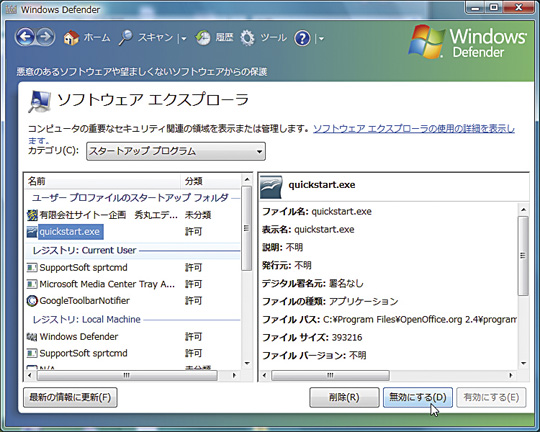This screenshot has width=540, height=432.
Task: Select the GoogleToolbarNotifier row
Action: tap(133, 301)
